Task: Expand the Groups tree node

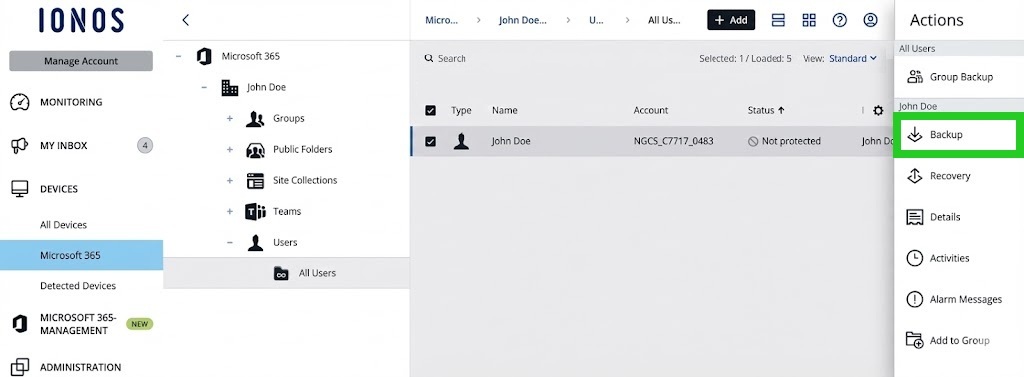Action: 229,118
